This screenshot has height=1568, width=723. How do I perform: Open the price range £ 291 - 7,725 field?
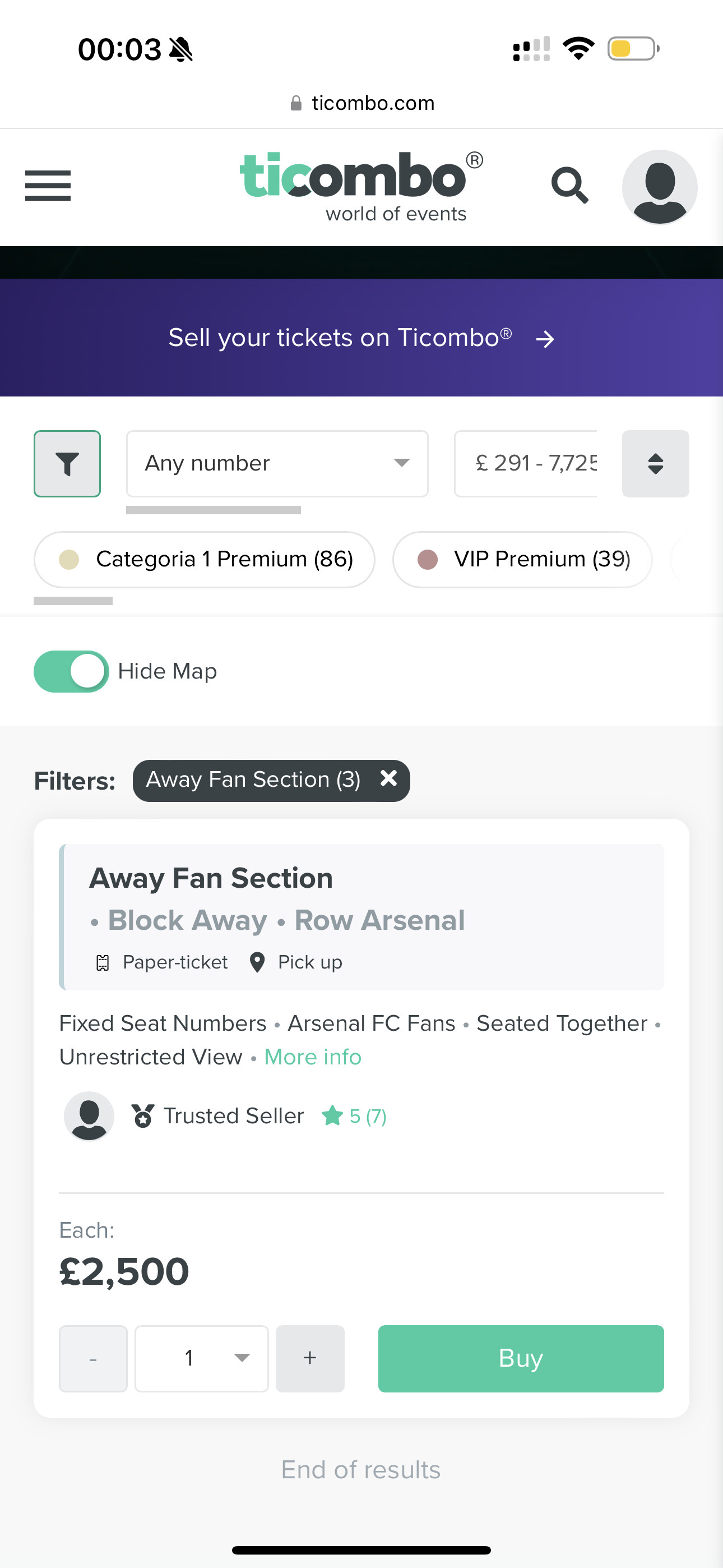pyautogui.click(x=526, y=463)
